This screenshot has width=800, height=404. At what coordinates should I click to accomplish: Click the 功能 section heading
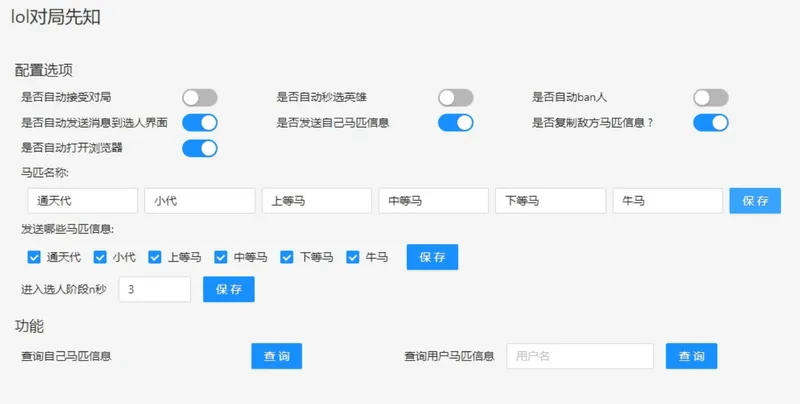(x=30, y=326)
